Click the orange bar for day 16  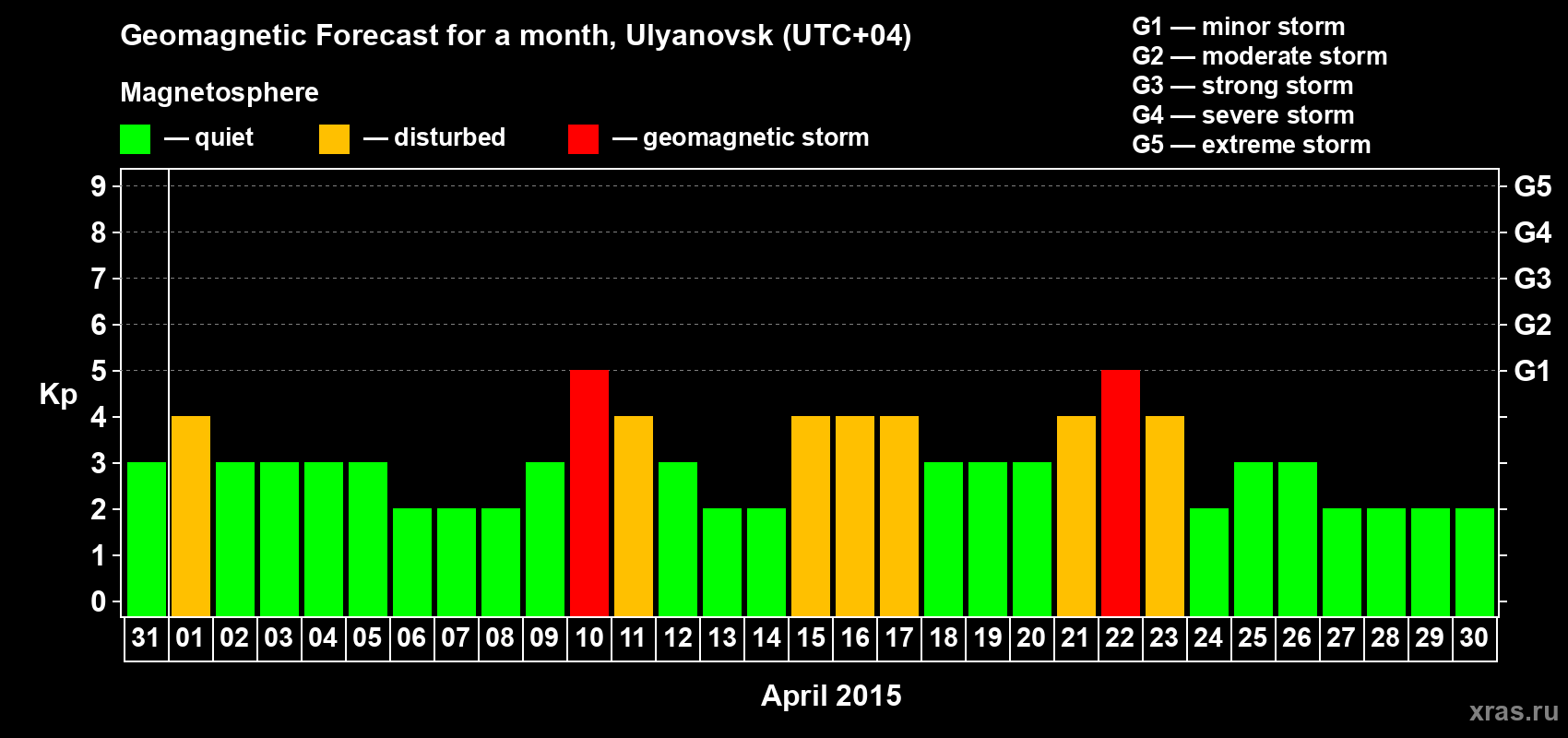[855, 516]
